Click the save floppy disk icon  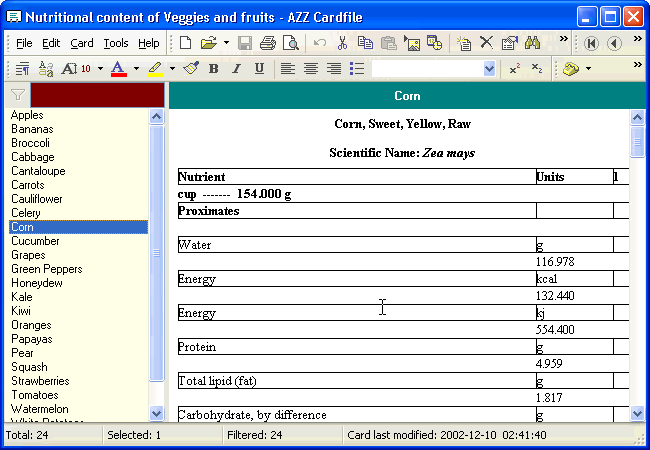pos(245,43)
